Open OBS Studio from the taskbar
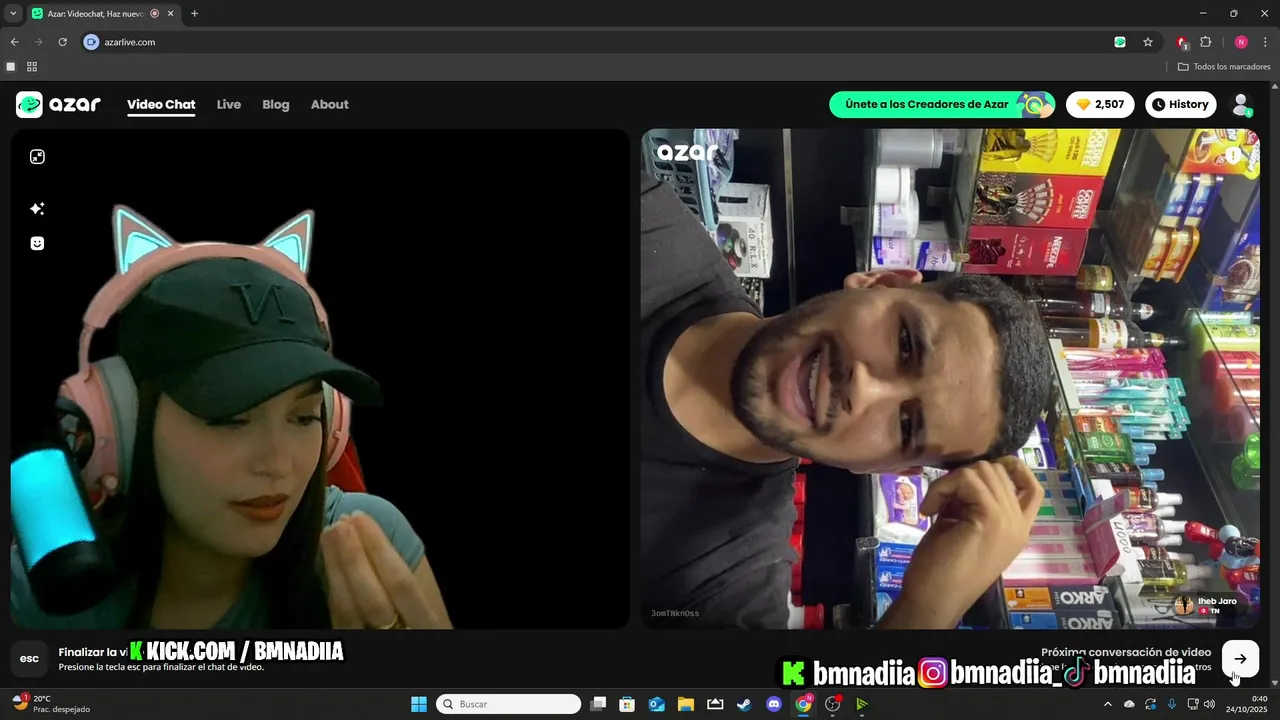The image size is (1280, 720). (x=832, y=704)
